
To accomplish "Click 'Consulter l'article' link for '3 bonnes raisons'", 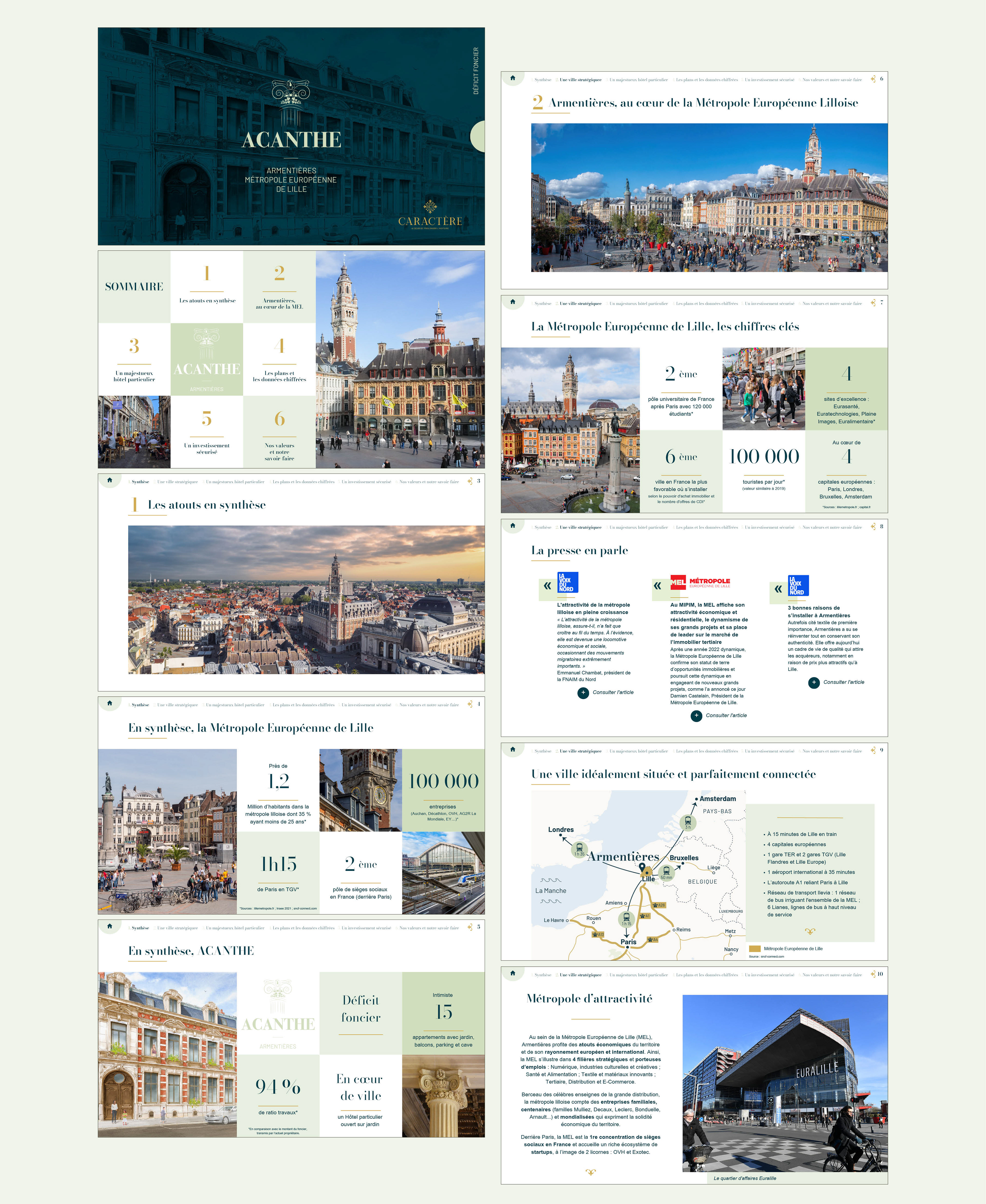I will [x=843, y=682].
